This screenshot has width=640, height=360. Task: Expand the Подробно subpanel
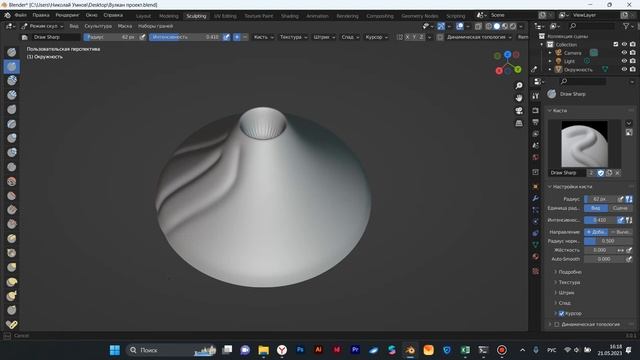point(569,272)
